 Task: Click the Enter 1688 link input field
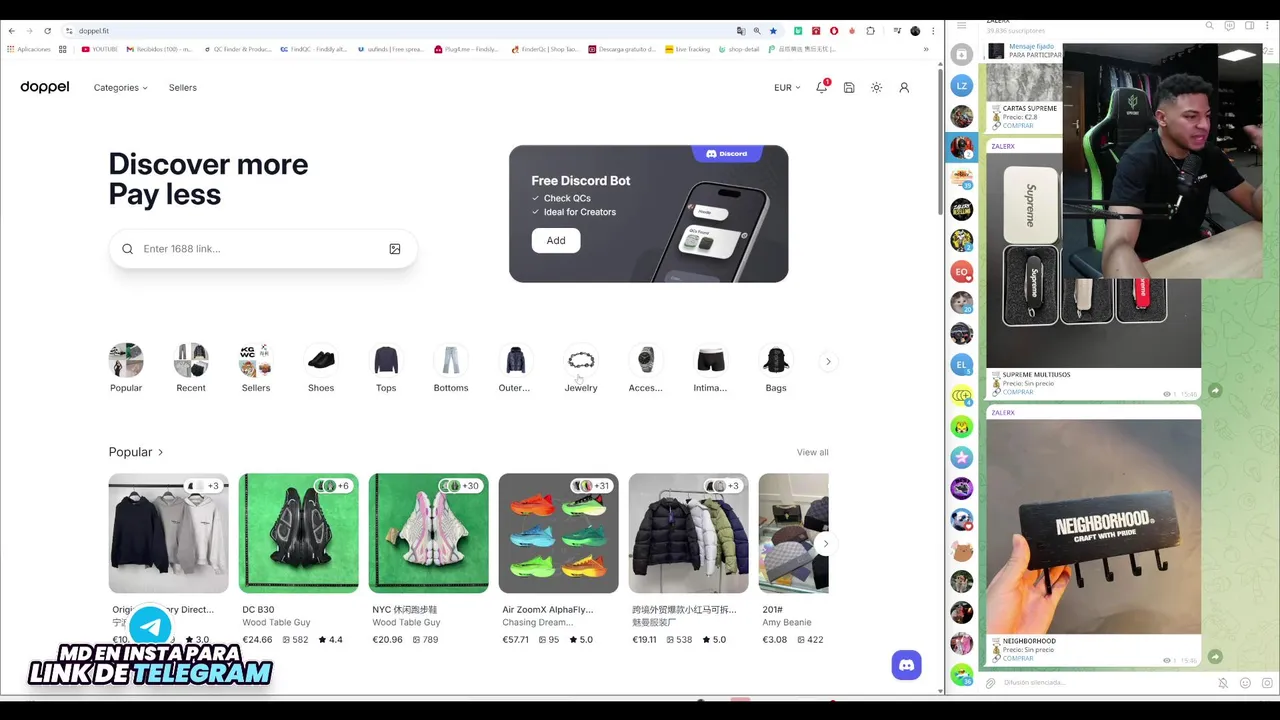[x=263, y=249]
